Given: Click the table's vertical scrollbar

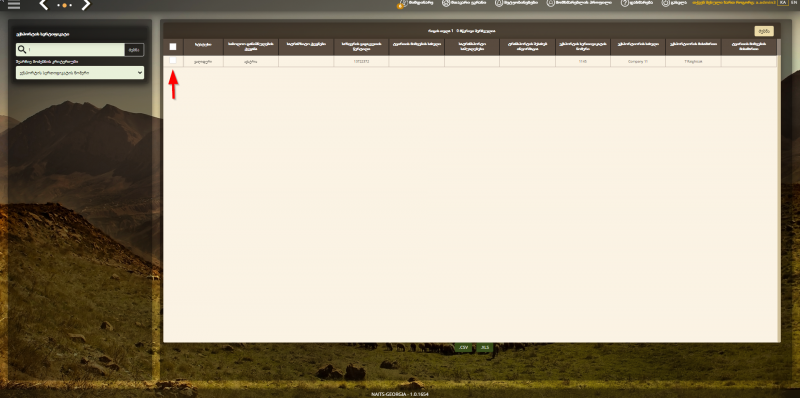Looking at the screenshot, I should point(779,199).
